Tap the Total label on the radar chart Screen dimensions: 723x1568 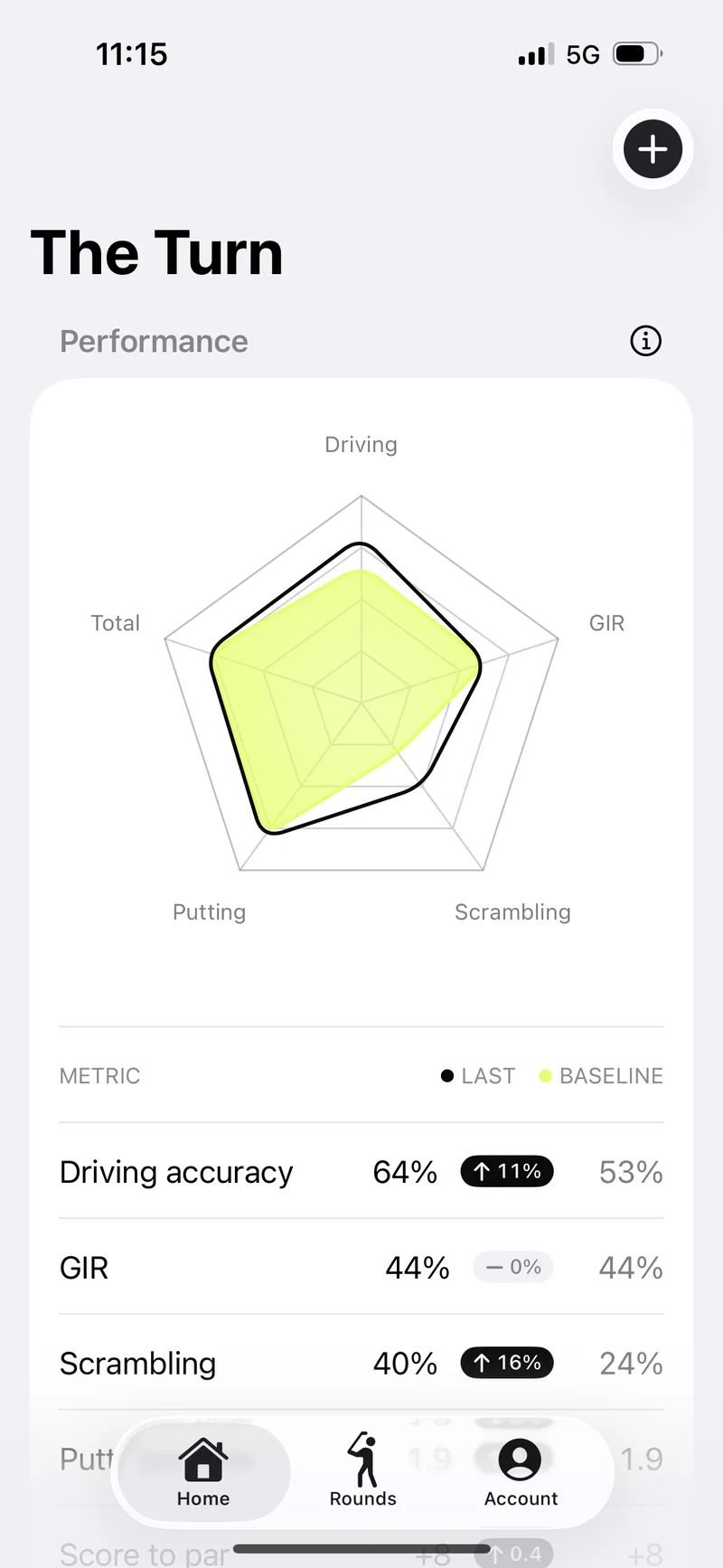[x=116, y=623]
